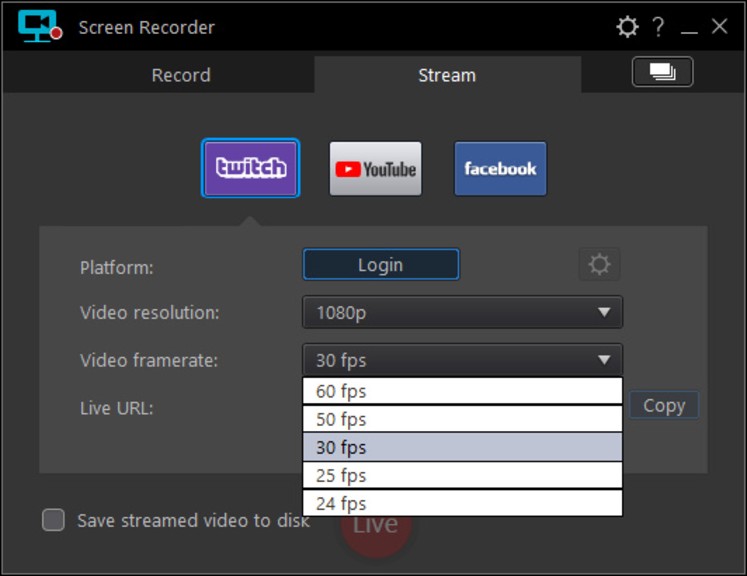This screenshot has height=576, width=747.
Task: Log in to the platform
Action: [x=381, y=264]
